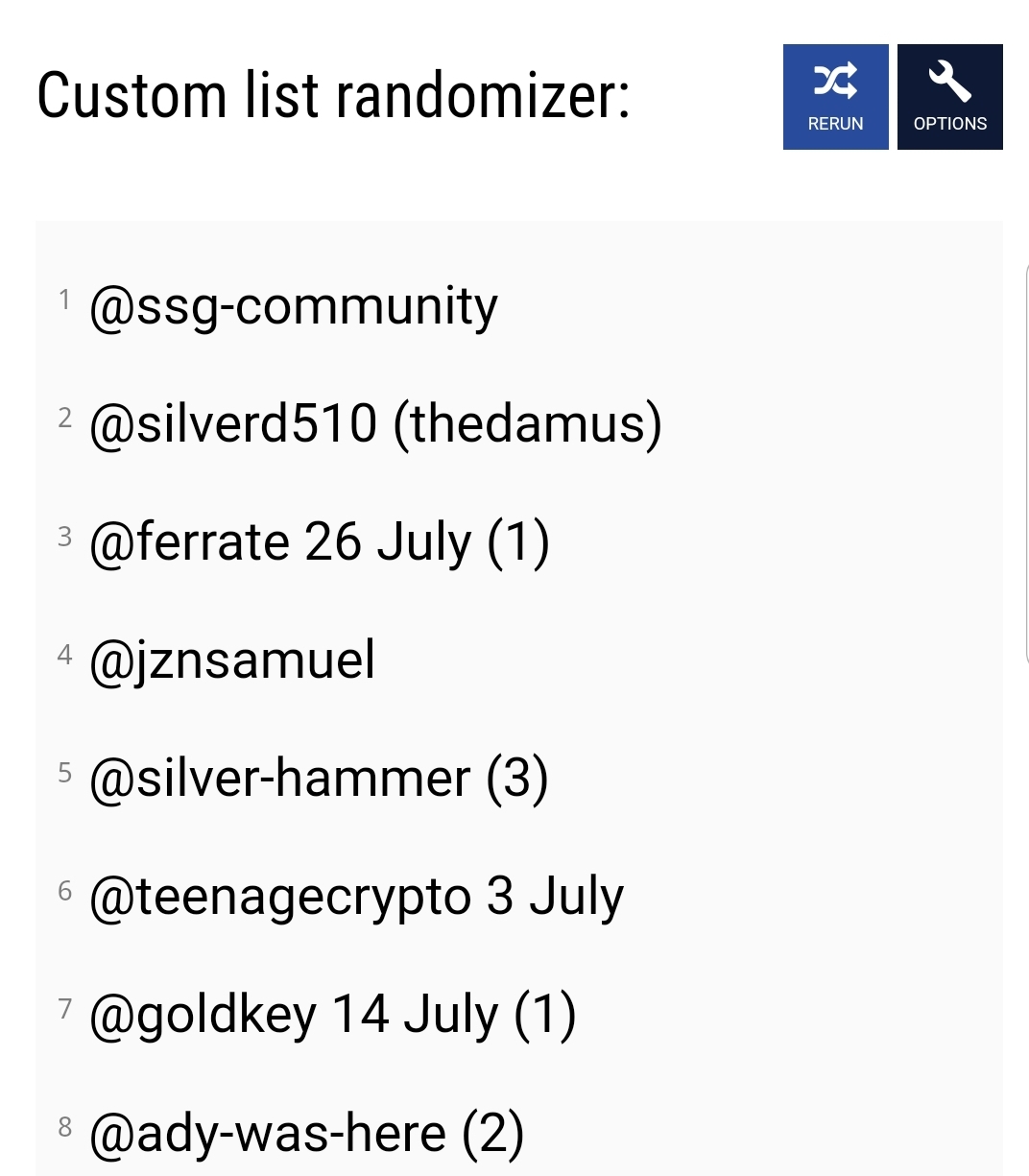Click the RERUN button label
This screenshot has width=1029, height=1176.
pyautogui.click(x=835, y=124)
